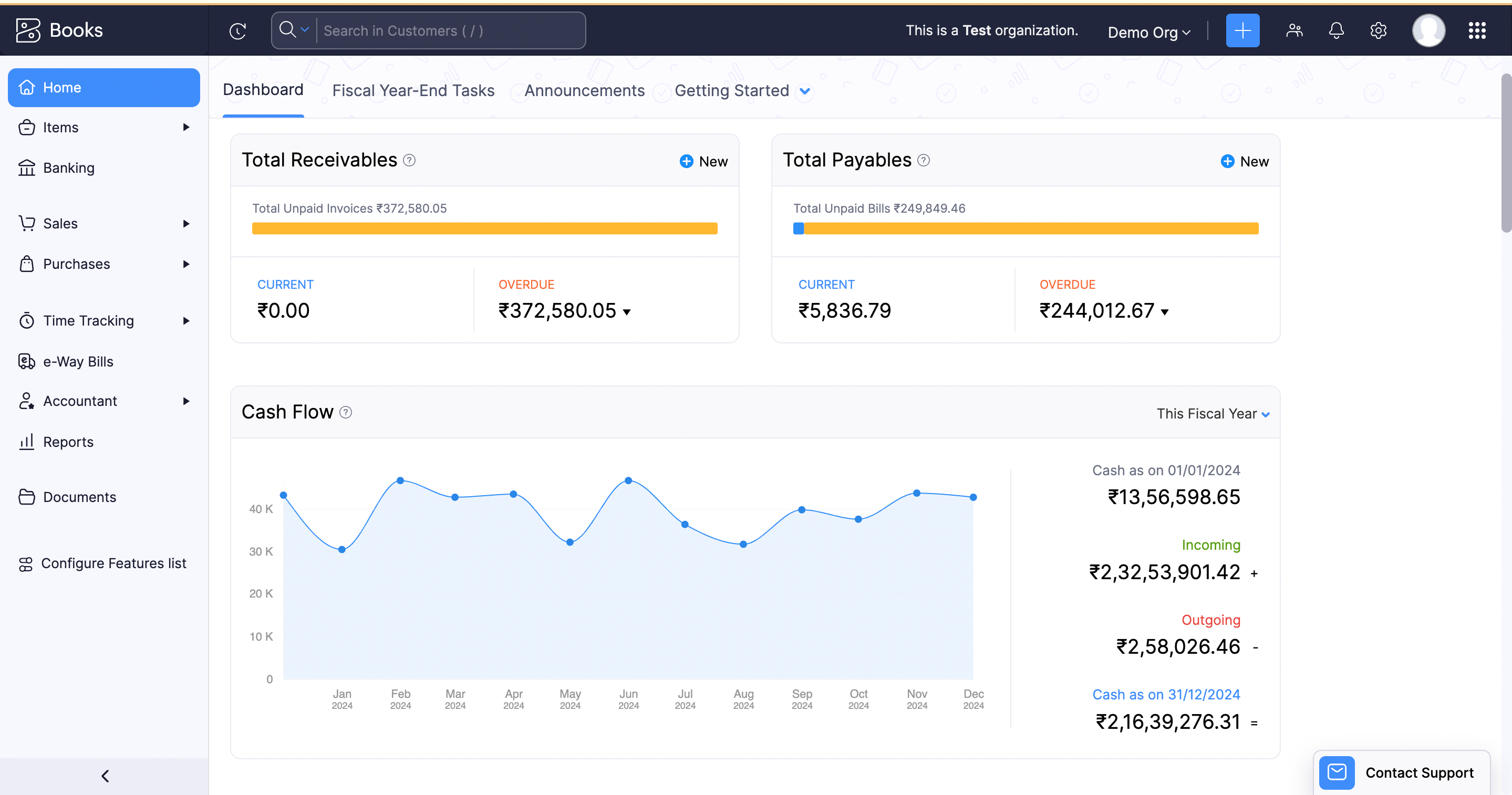The width and height of the screenshot is (1512, 795).
Task: Create a new invoice via Receivables New
Action: click(702, 160)
